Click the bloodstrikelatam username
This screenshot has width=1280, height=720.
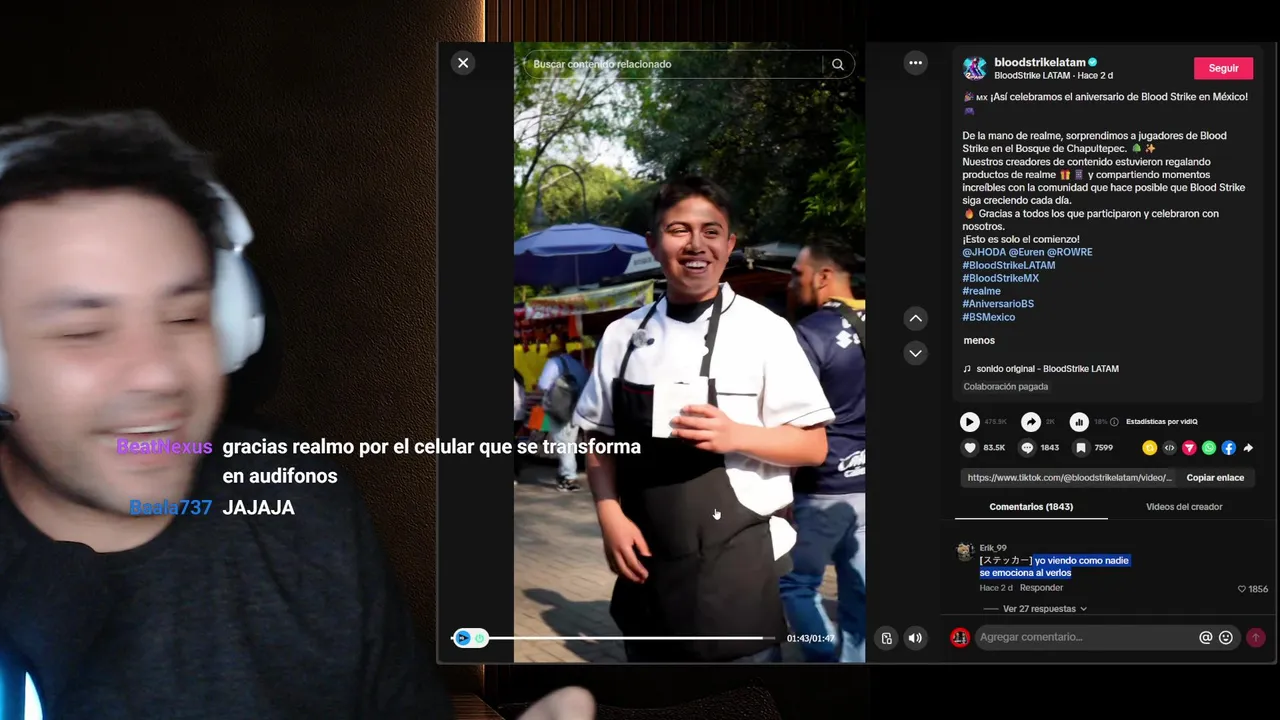tap(1040, 62)
